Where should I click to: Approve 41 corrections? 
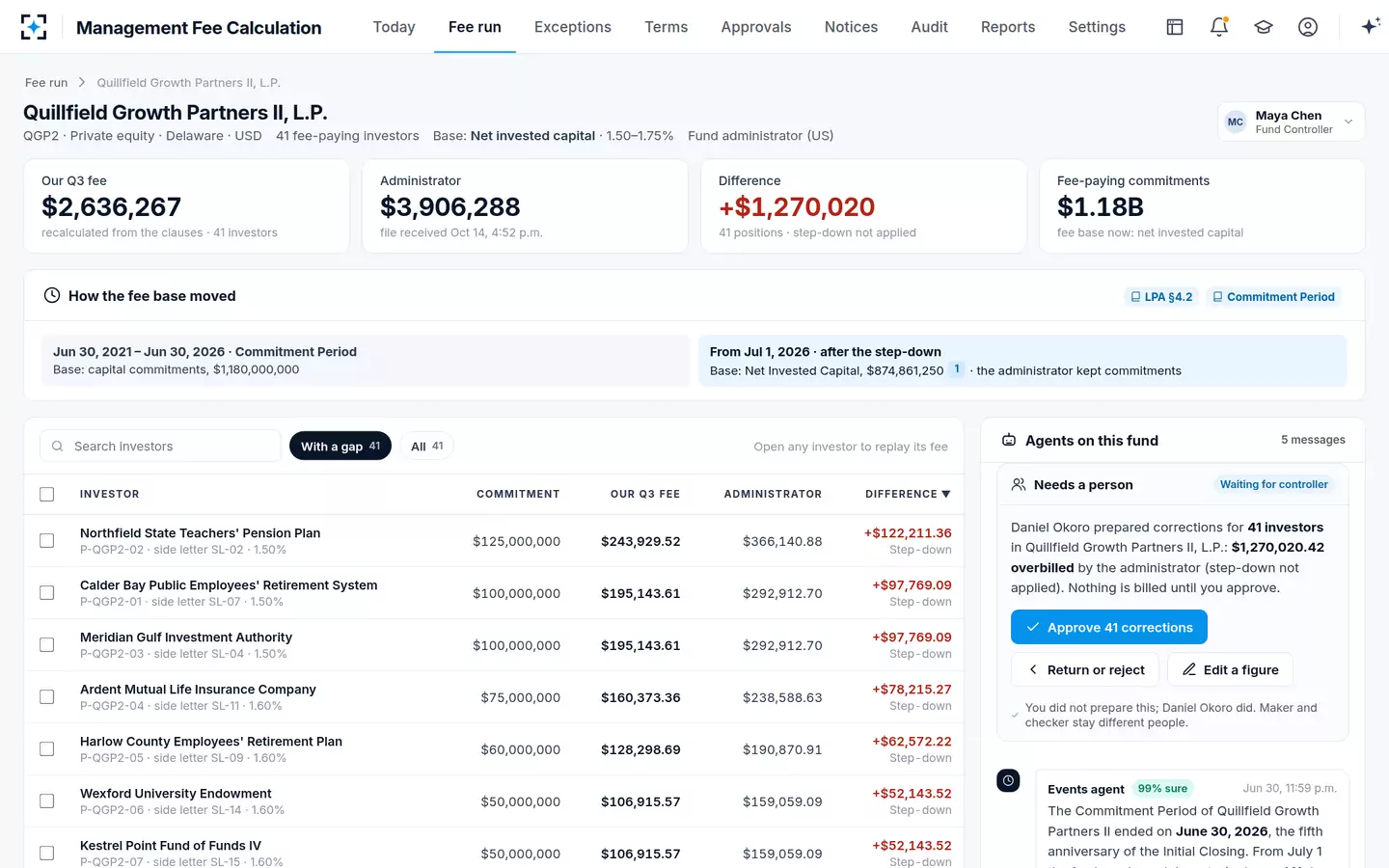(x=1109, y=627)
